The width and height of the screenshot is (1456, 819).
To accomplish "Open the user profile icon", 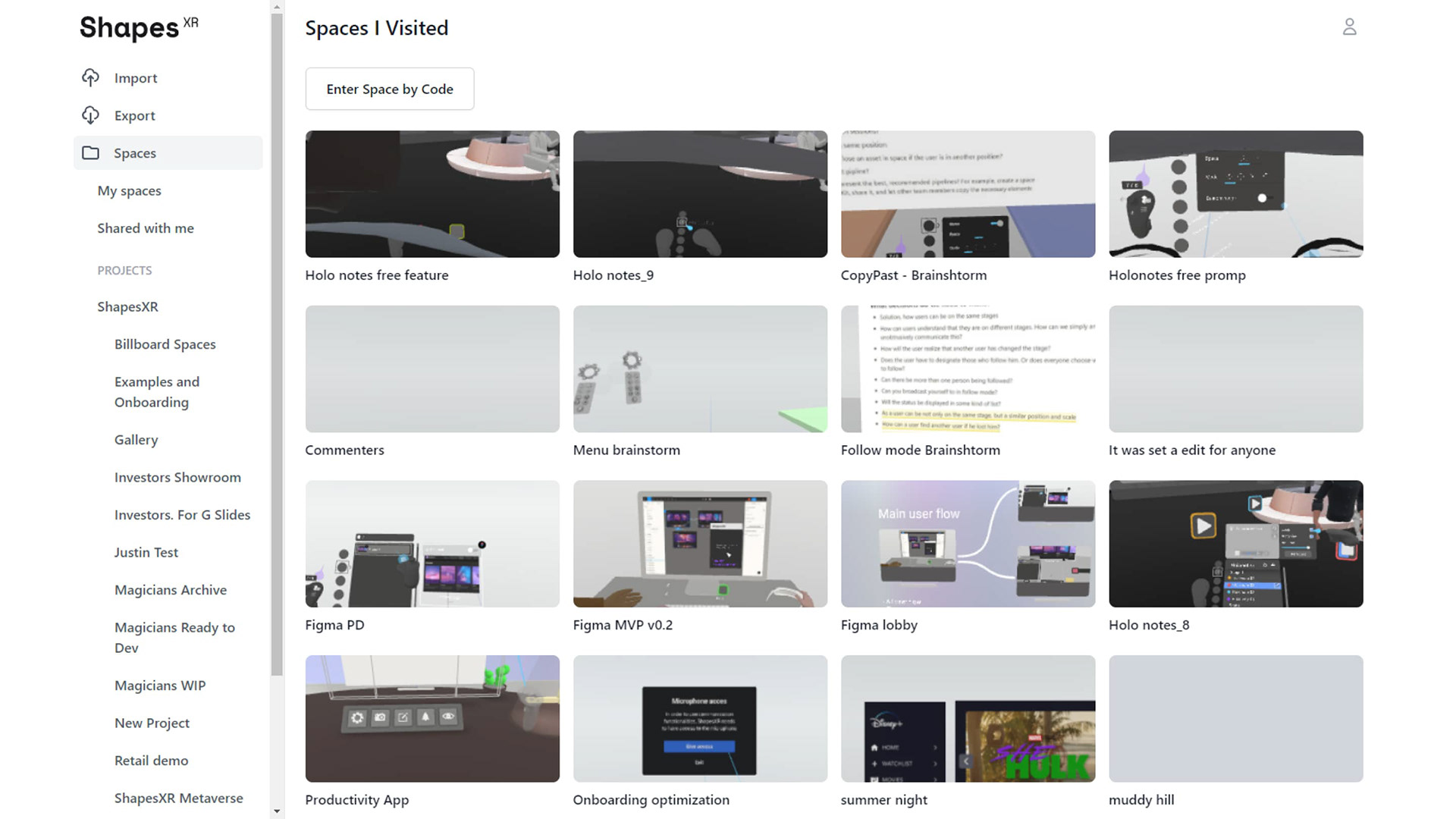I will pos(1349,27).
